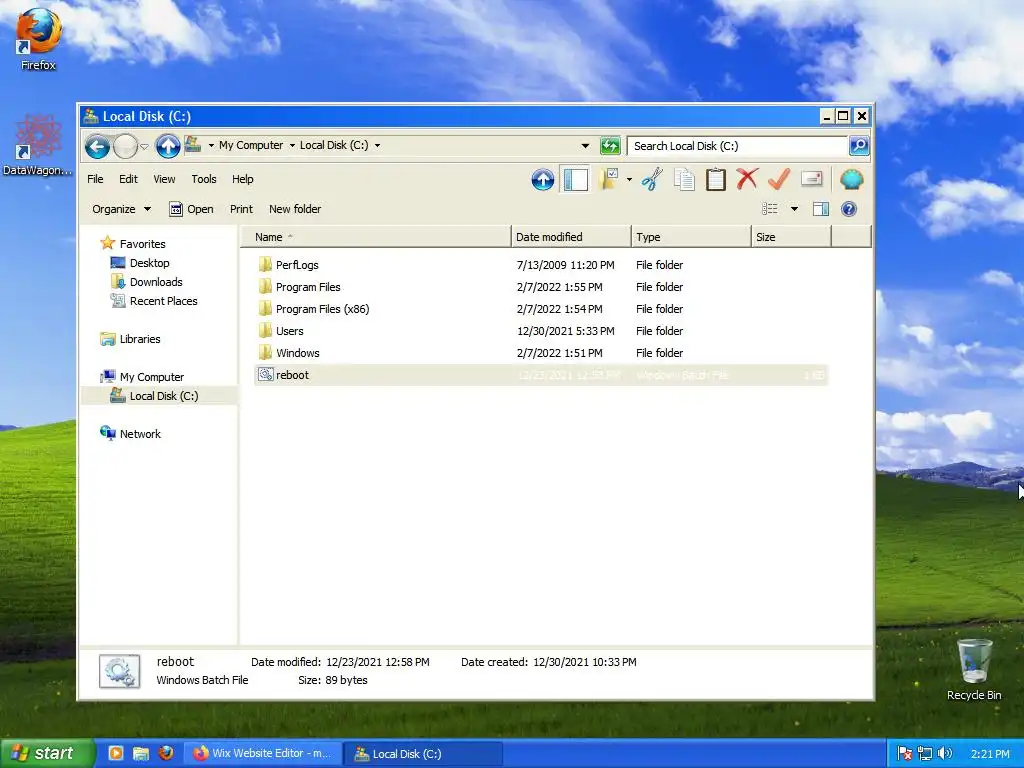This screenshot has width=1024, height=768.
Task: Click the Recycle Bin desktop icon
Action: (974, 669)
